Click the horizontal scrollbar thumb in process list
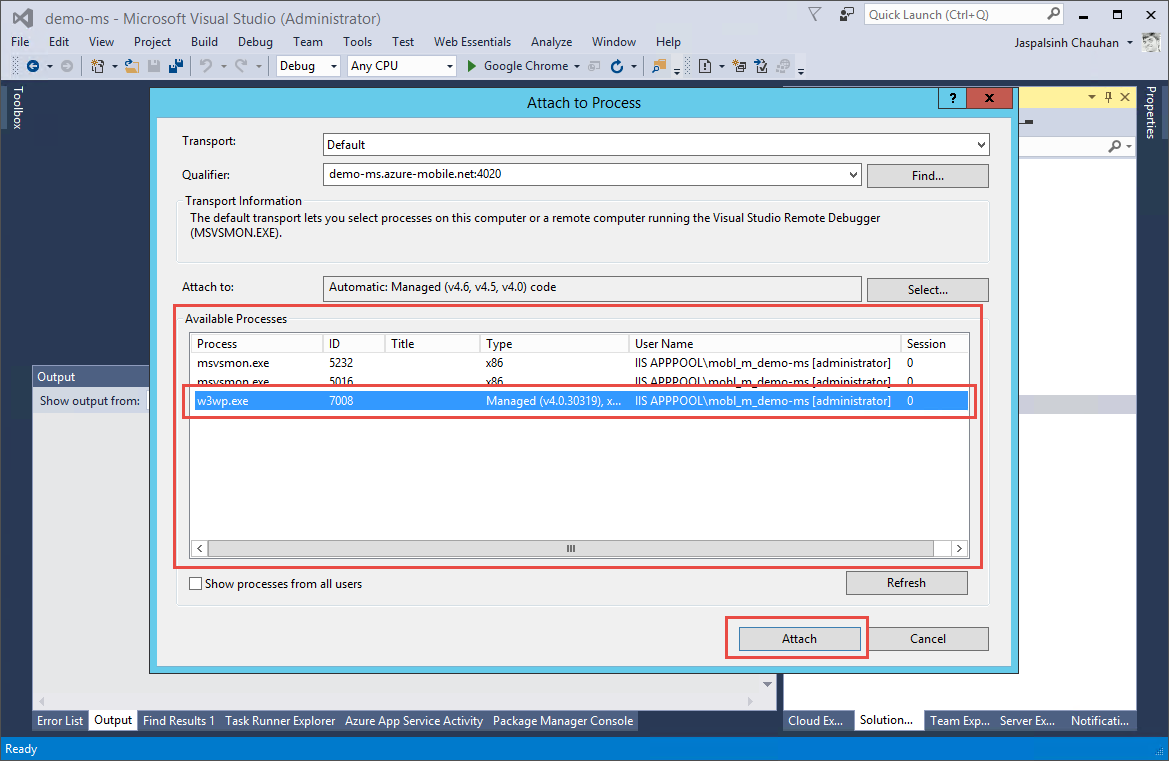Screen dimensions: 1169x761 pos(570,549)
